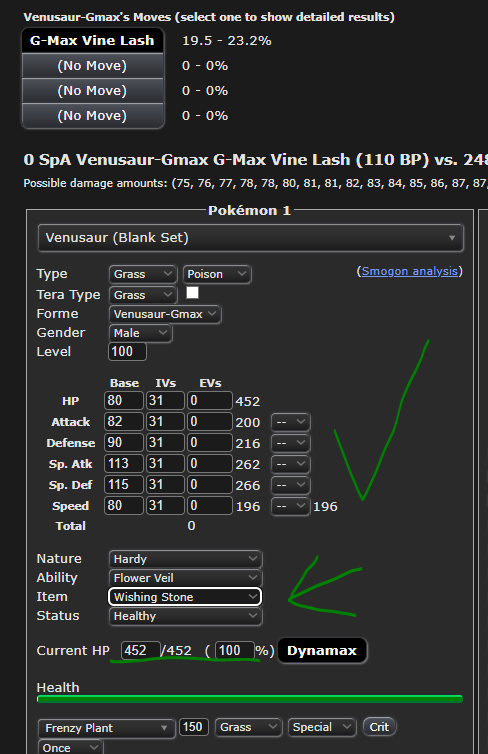488x754 pixels.
Task: Click the HP percent input field
Action: click(x=235, y=651)
